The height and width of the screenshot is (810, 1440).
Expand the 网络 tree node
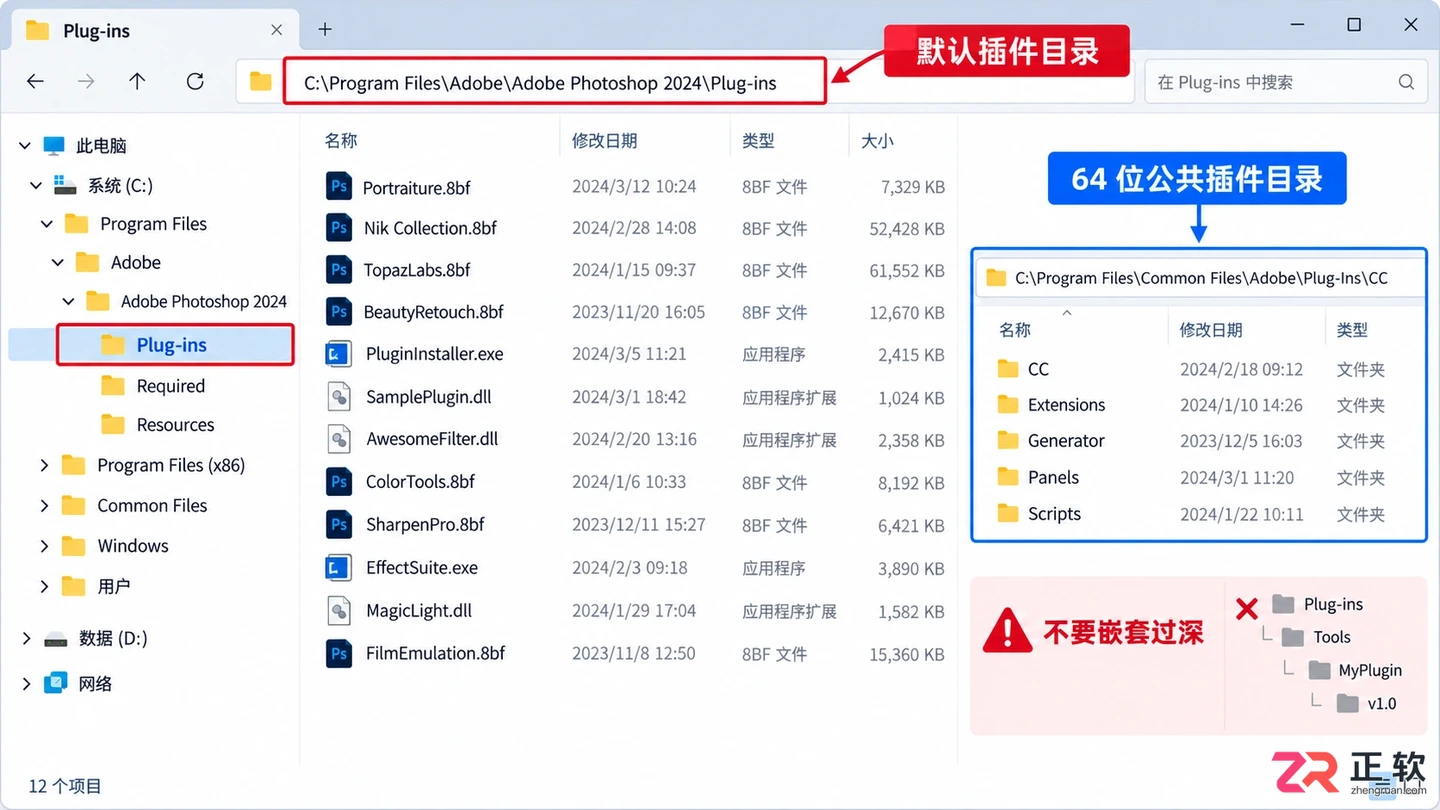pos(26,684)
